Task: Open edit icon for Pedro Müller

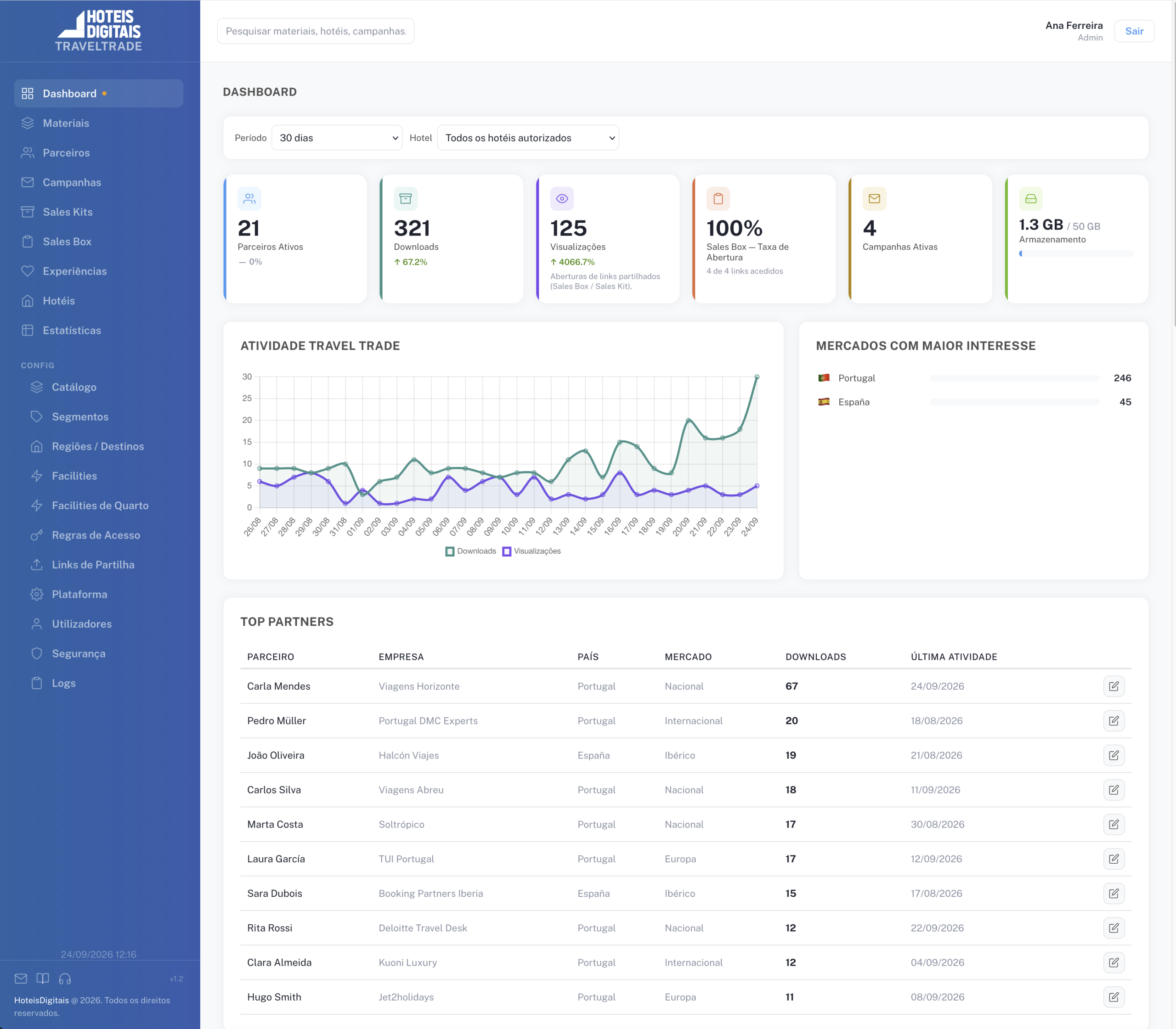Action: coord(1114,720)
